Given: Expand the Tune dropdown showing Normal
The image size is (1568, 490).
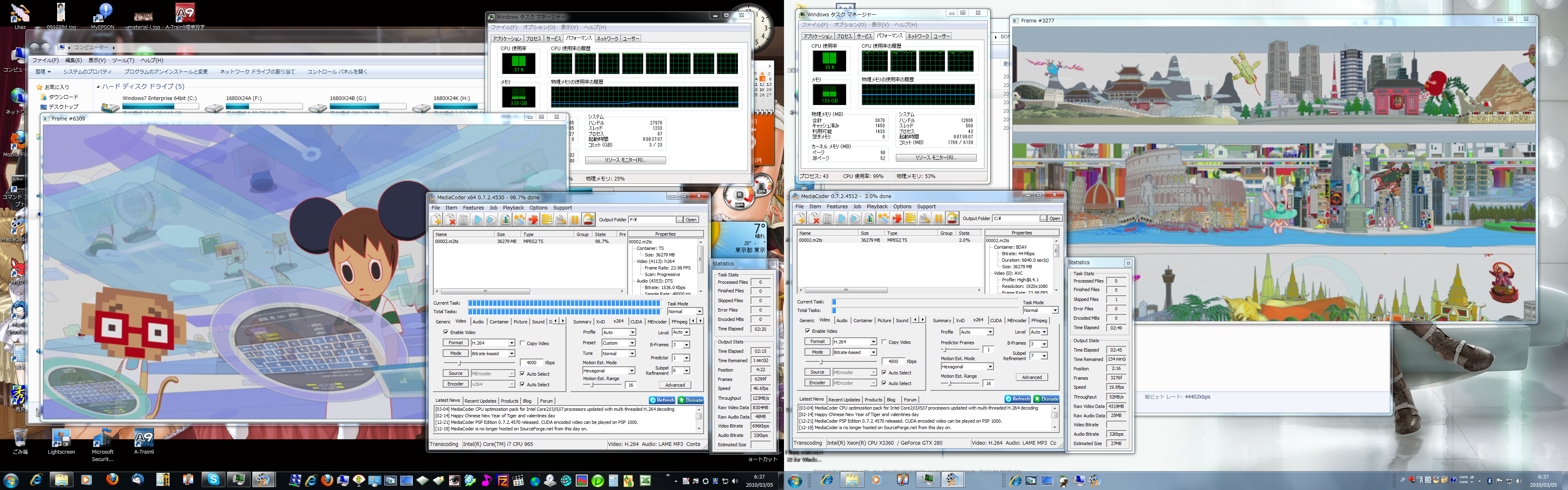Looking at the screenshot, I should (619, 354).
